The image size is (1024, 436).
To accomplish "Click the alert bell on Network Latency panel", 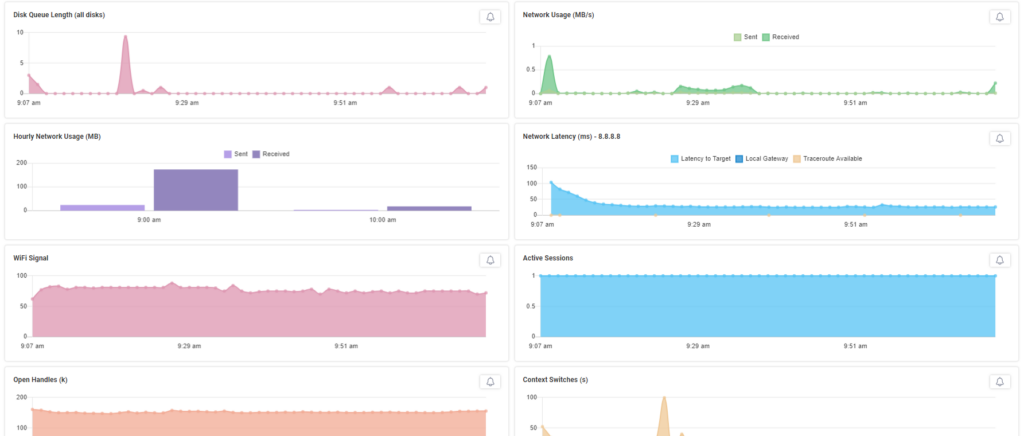I will pyautogui.click(x=999, y=138).
